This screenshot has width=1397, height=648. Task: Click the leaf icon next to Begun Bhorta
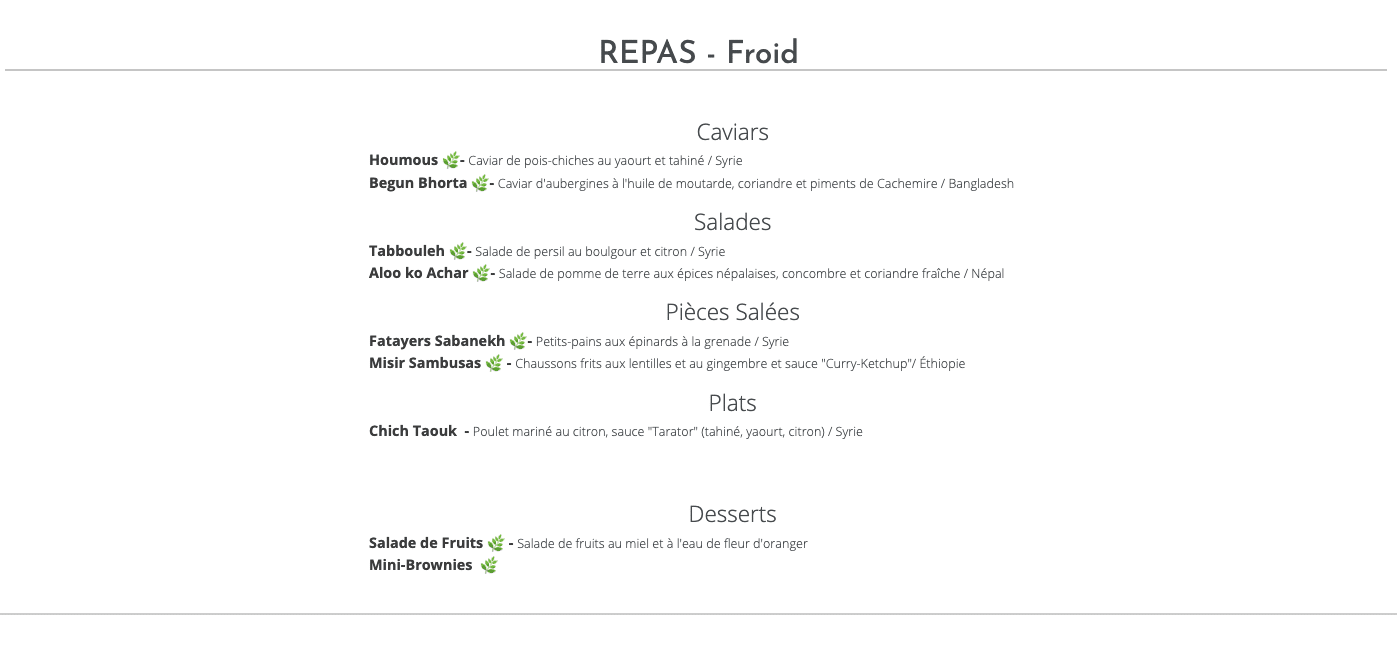(x=480, y=183)
